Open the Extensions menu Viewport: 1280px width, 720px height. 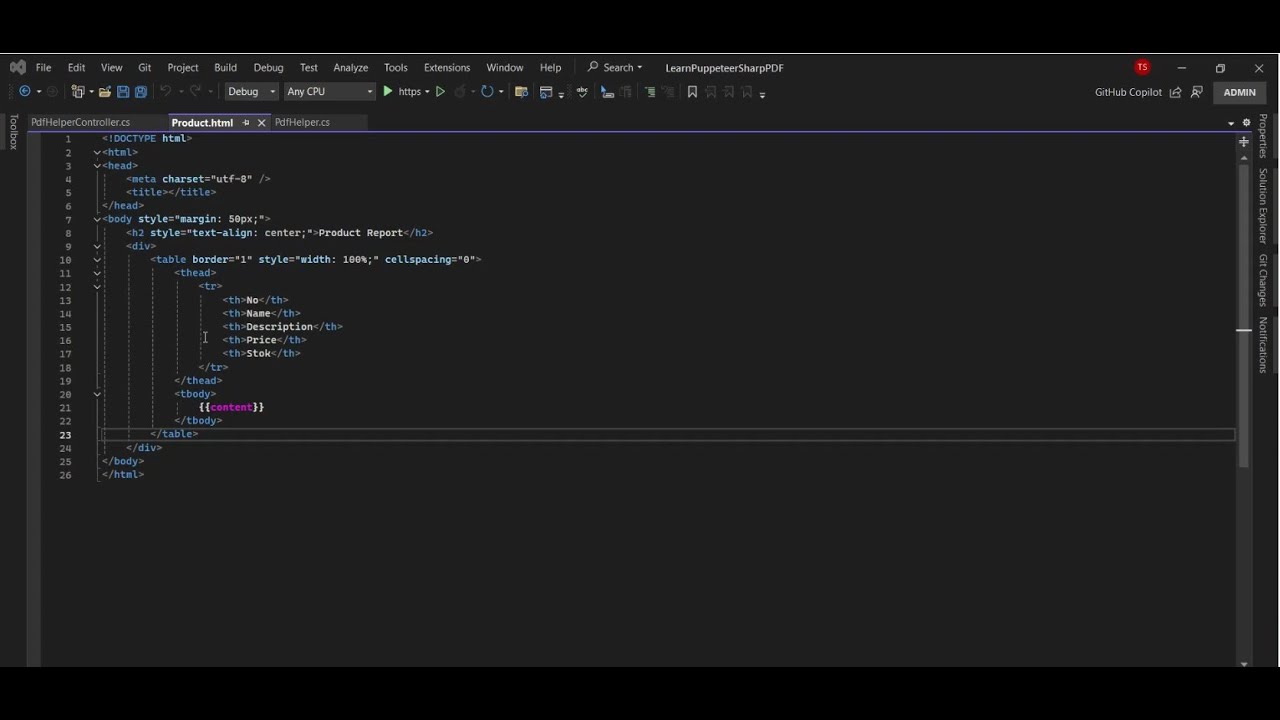click(447, 67)
